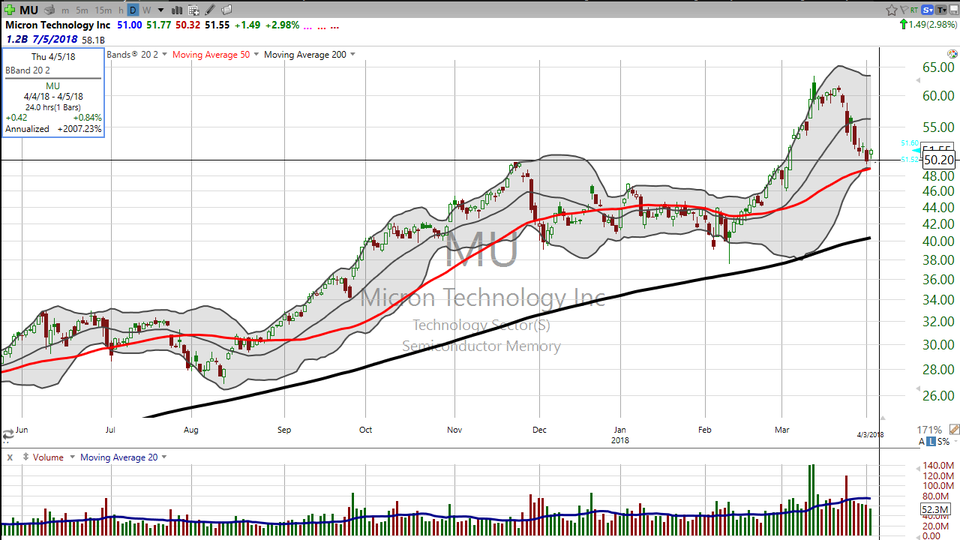Select the Weekly 'W' timeframe
This screenshot has width=960, height=540.
pos(146,10)
